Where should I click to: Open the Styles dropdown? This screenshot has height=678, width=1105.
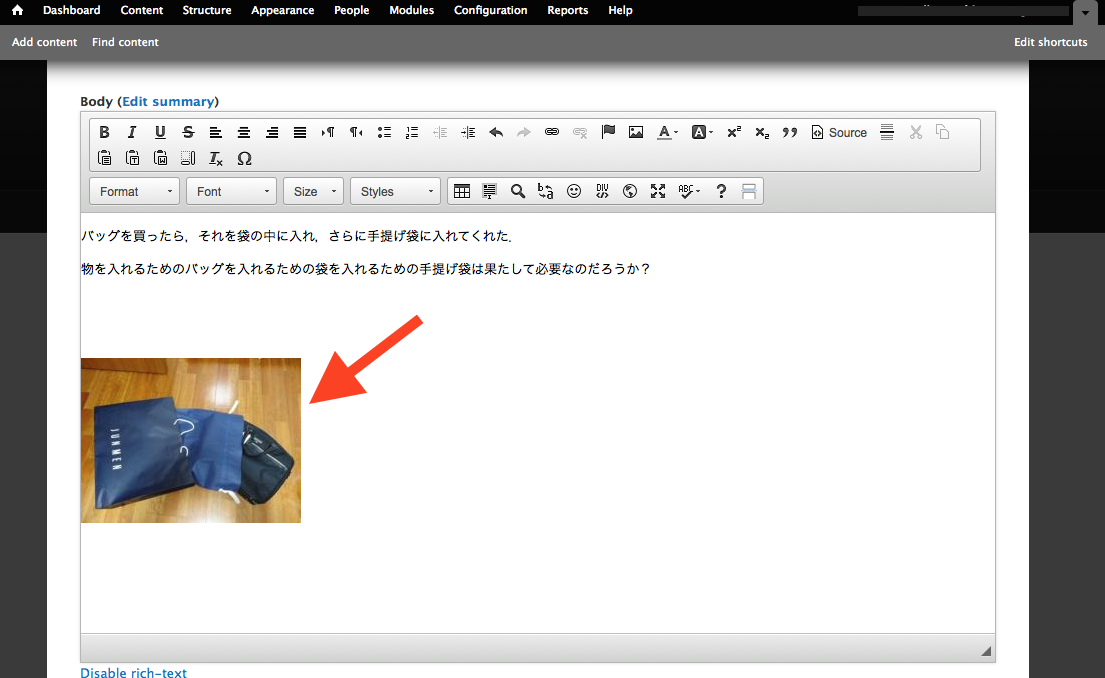394,190
